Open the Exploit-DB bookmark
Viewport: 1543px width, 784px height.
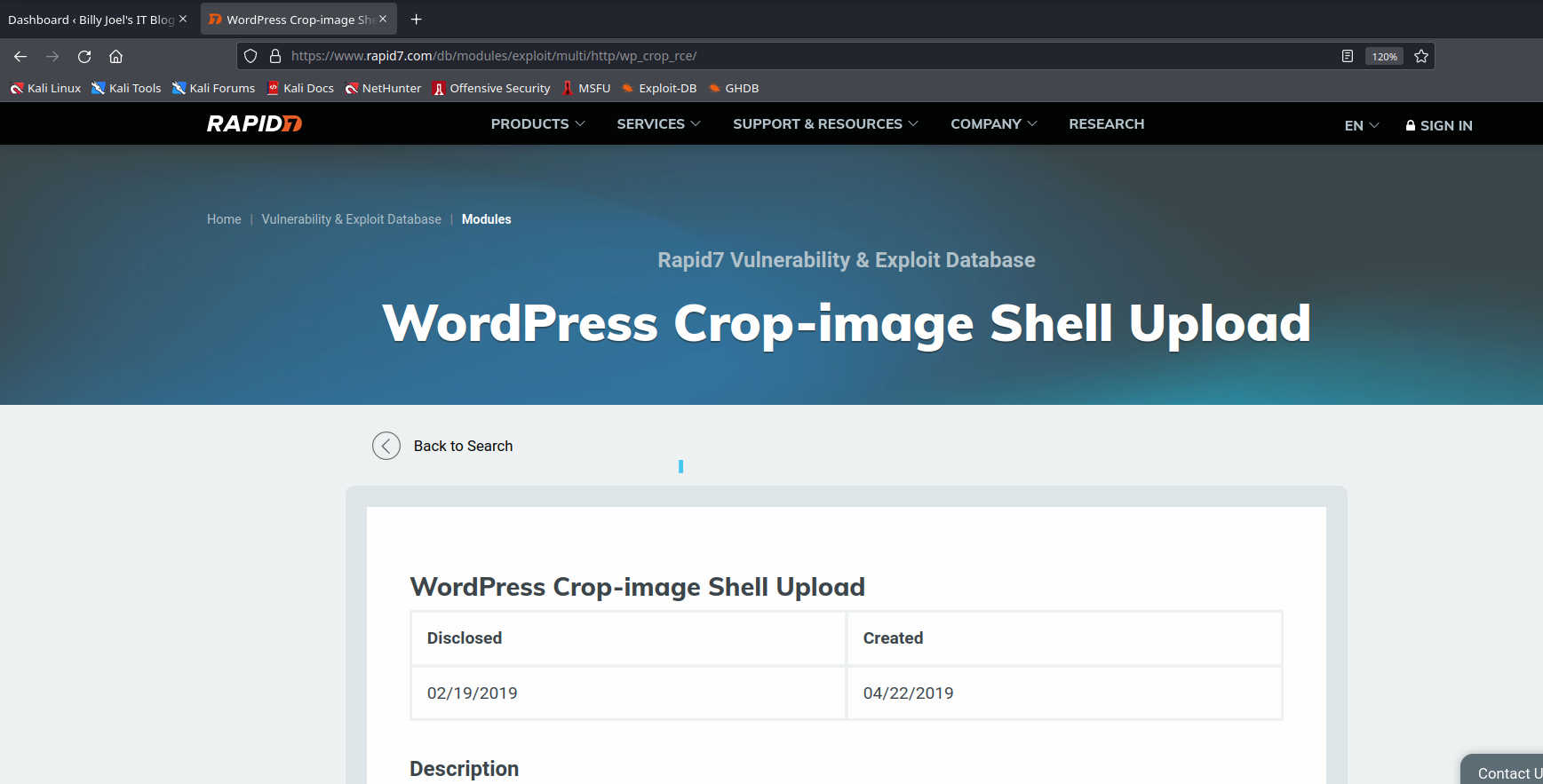pos(658,88)
